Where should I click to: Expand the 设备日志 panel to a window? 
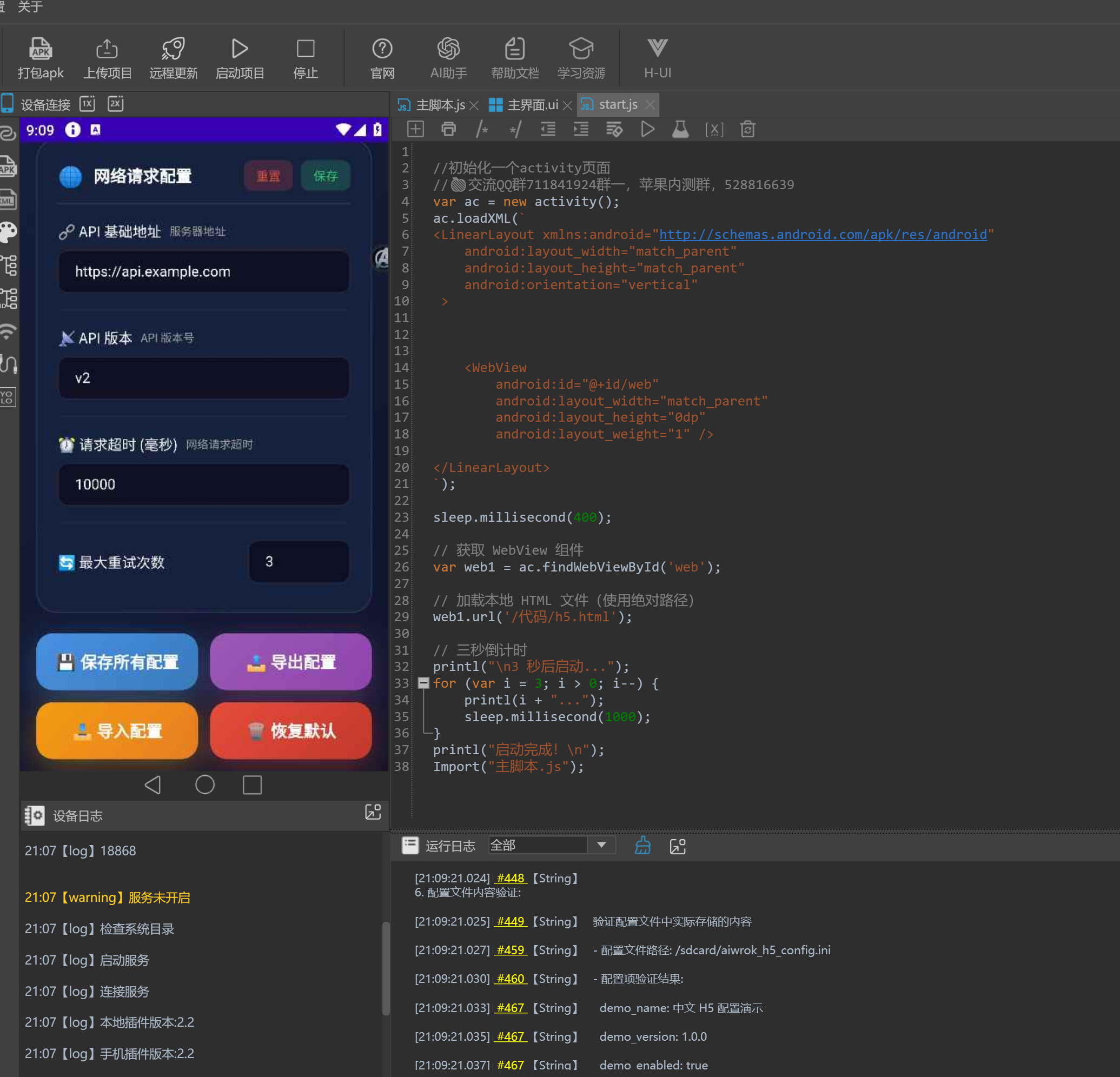point(373,813)
